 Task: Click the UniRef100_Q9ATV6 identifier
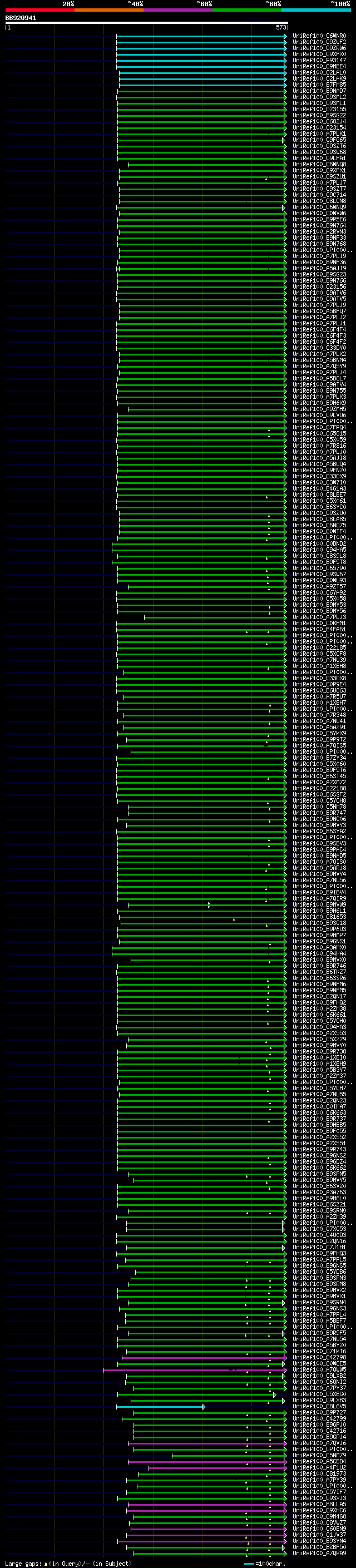coord(319,293)
